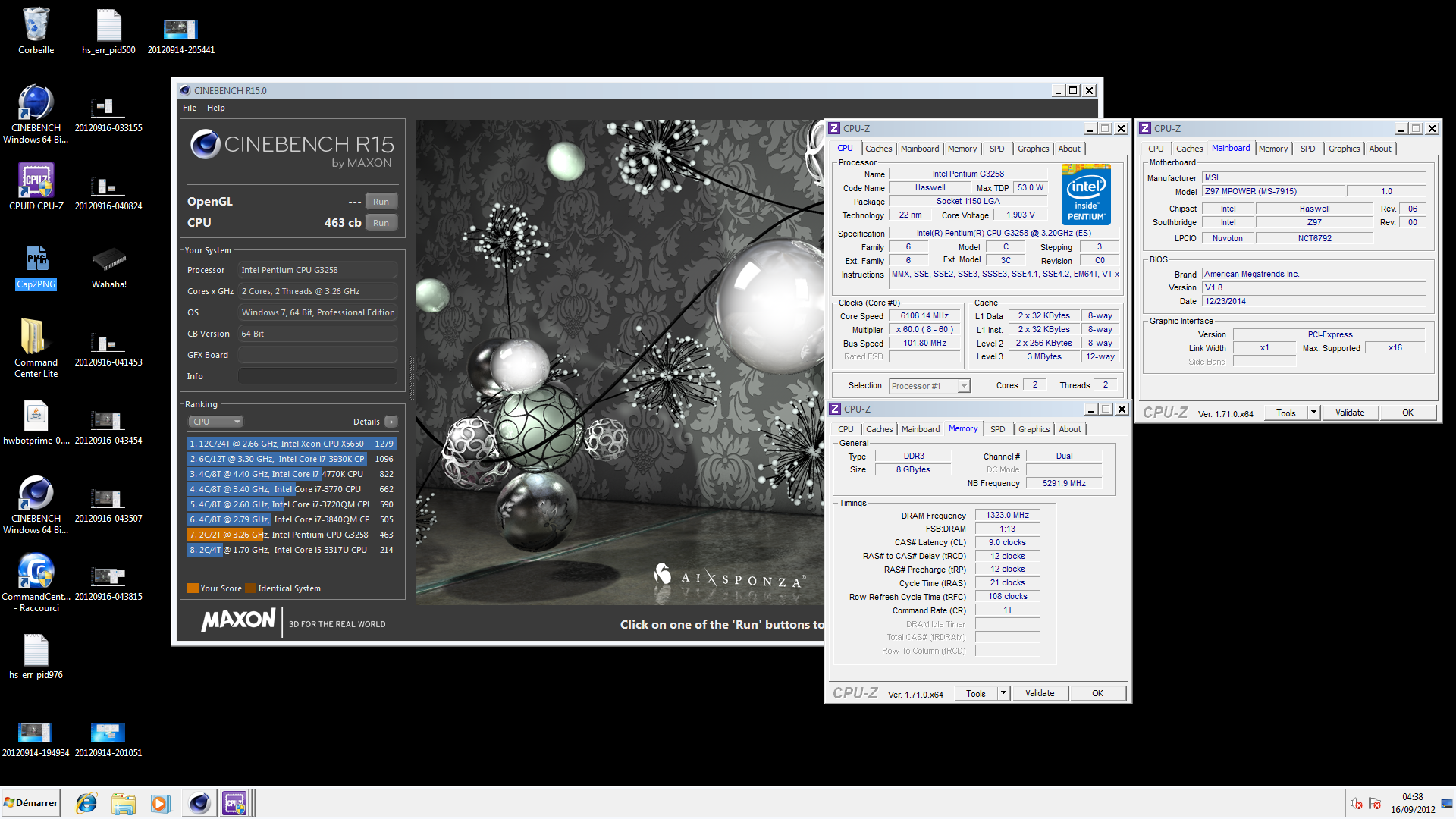Select the hwbotprime desktop icon
This screenshot has width=1456, height=819.
36,414
